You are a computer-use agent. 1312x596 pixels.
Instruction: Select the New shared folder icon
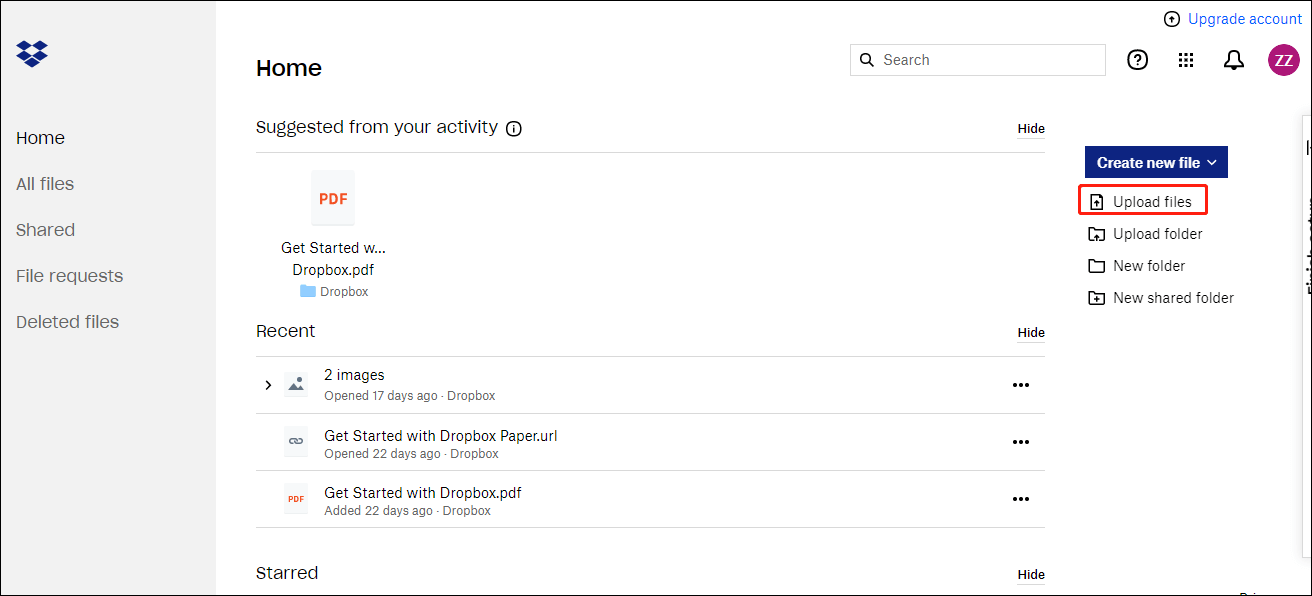coord(1097,297)
